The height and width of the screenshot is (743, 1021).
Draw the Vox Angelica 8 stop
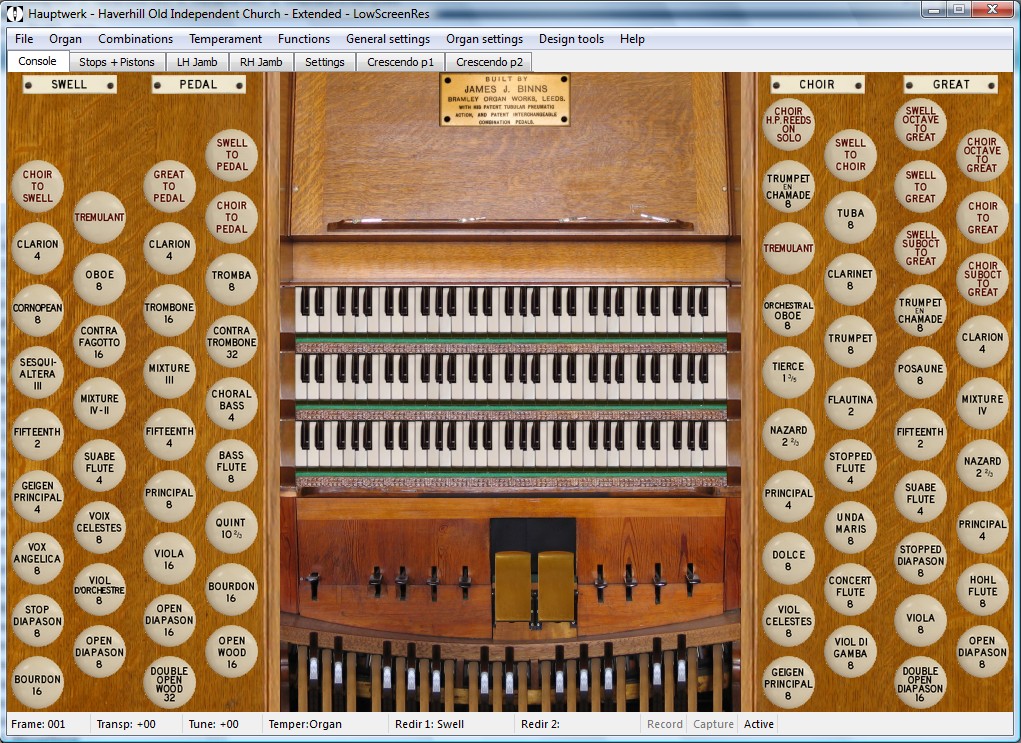pyautogui.click(x=37, y=559)
